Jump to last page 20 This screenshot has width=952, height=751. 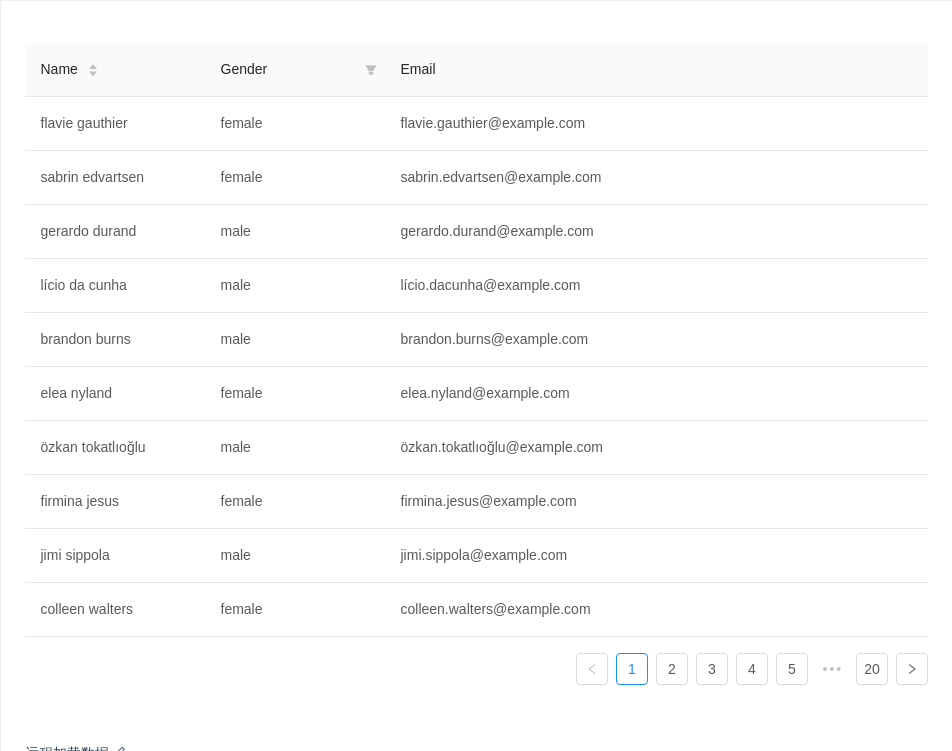(x=872, y=669)
